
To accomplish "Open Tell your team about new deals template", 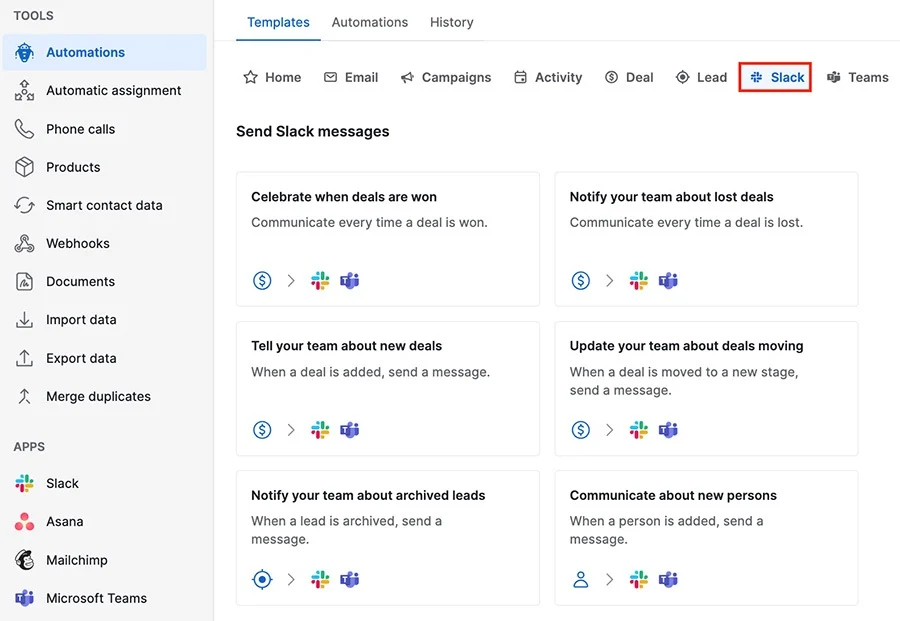I will click(x=388, y=389).
